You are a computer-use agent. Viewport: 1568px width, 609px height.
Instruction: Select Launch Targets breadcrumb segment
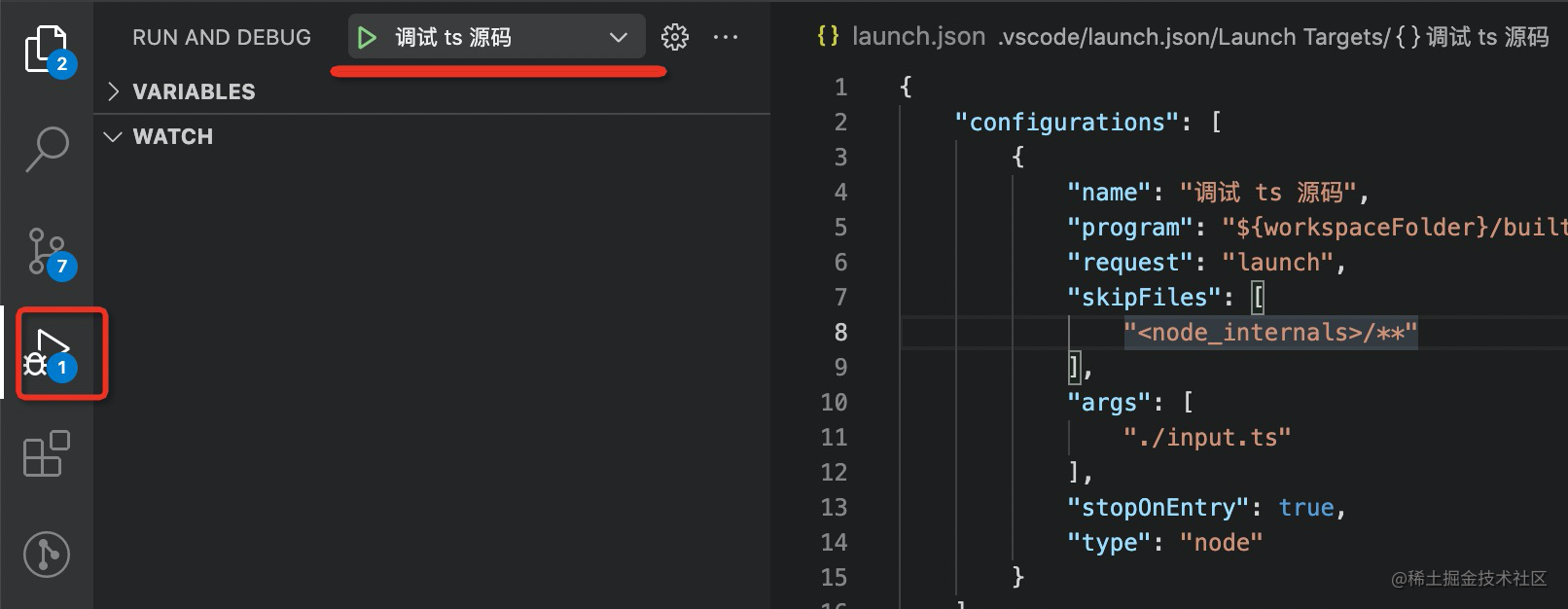[1332, 37]
